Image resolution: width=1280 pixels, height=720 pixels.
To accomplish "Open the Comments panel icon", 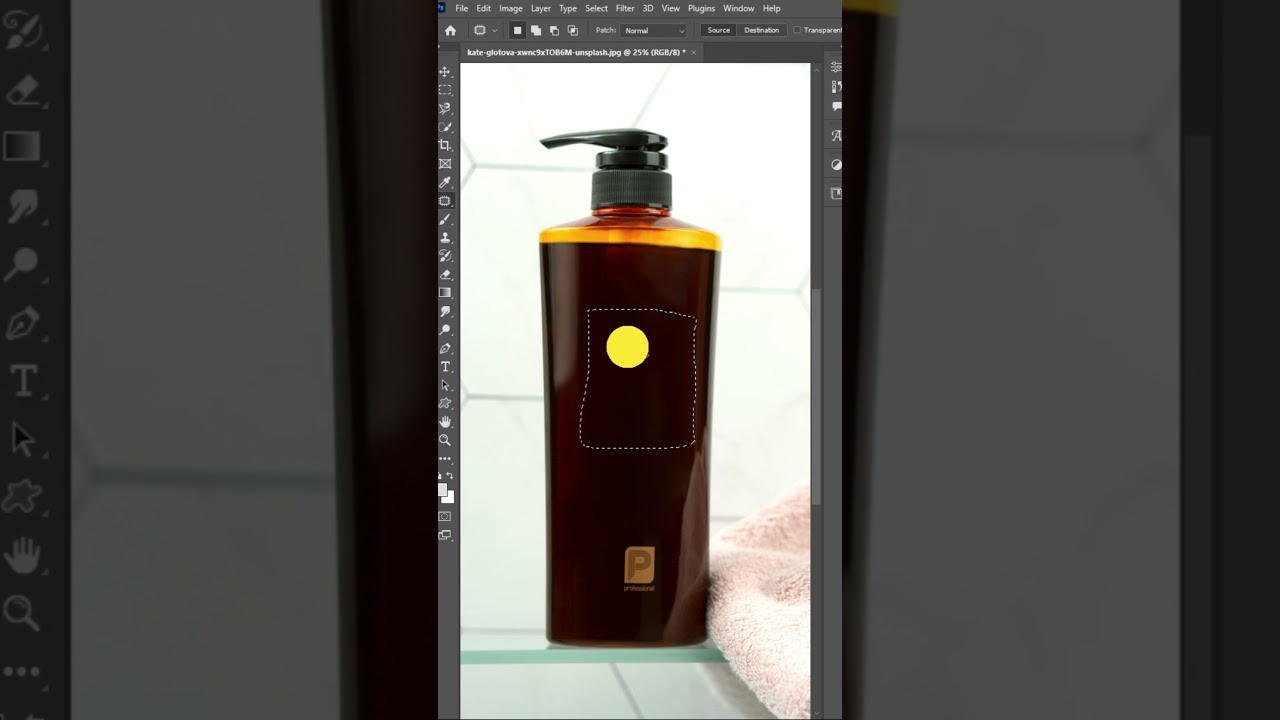I will click(x=836, y=106).
